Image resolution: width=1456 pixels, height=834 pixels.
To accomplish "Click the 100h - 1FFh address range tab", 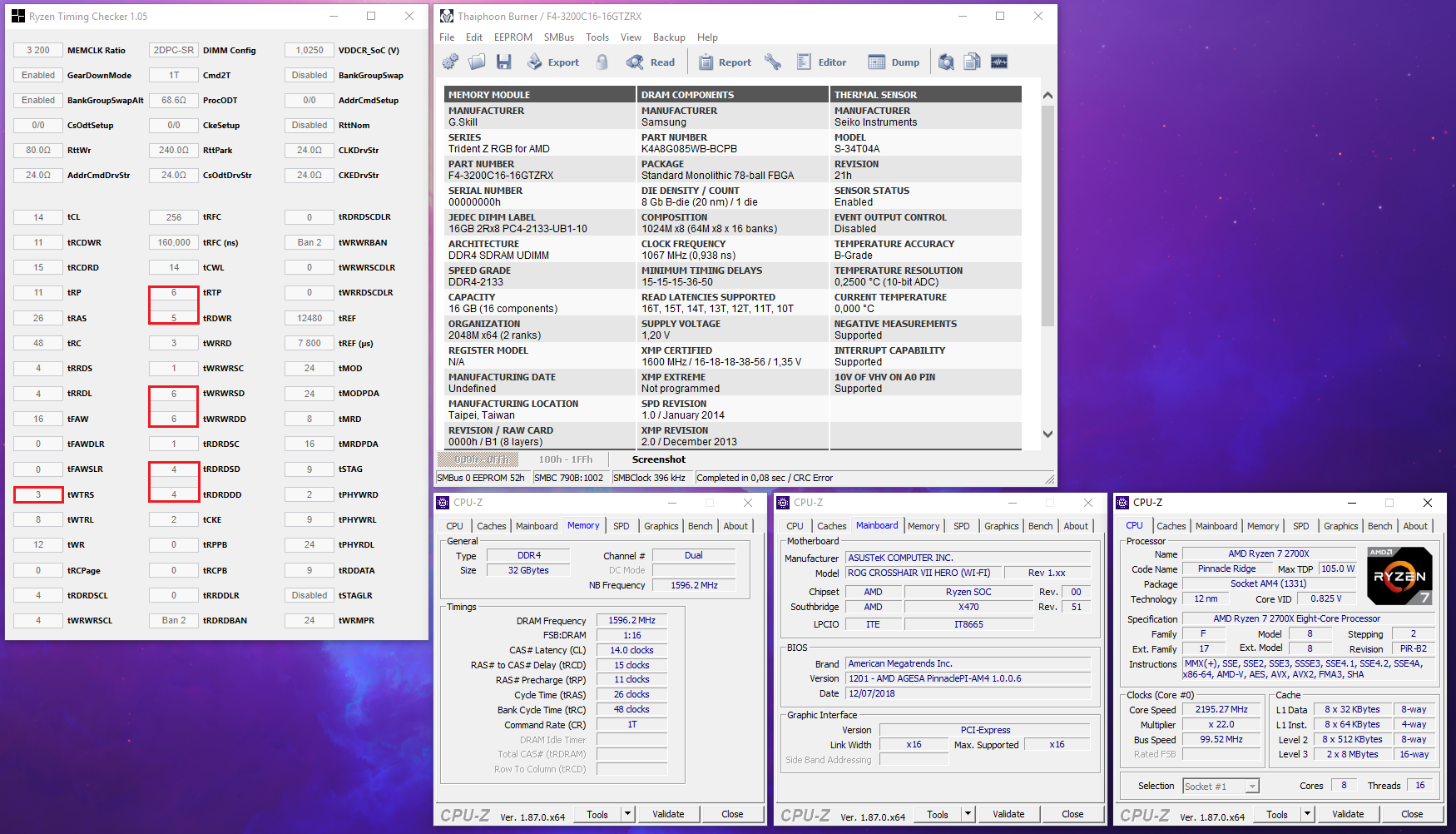I will (566, 459).
